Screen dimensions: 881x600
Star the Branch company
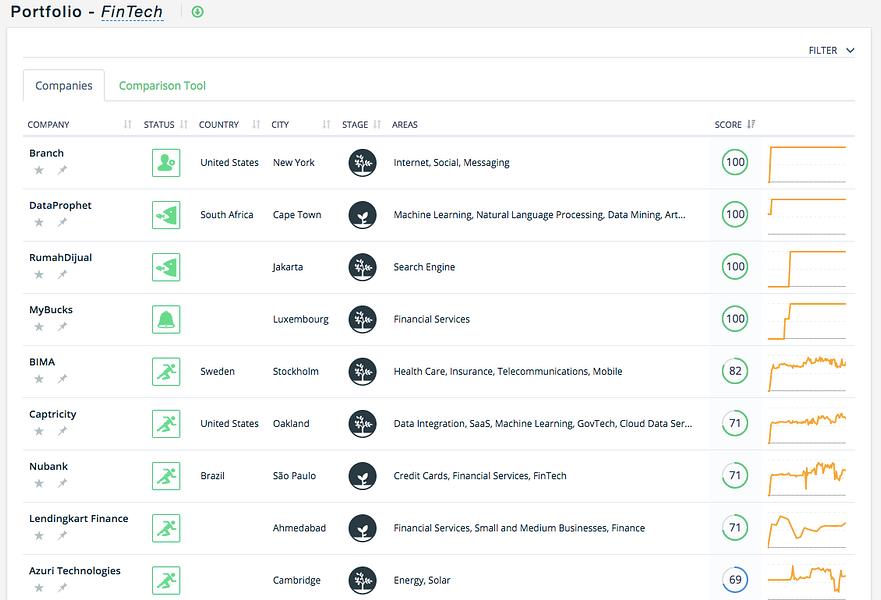coord(39,170)
